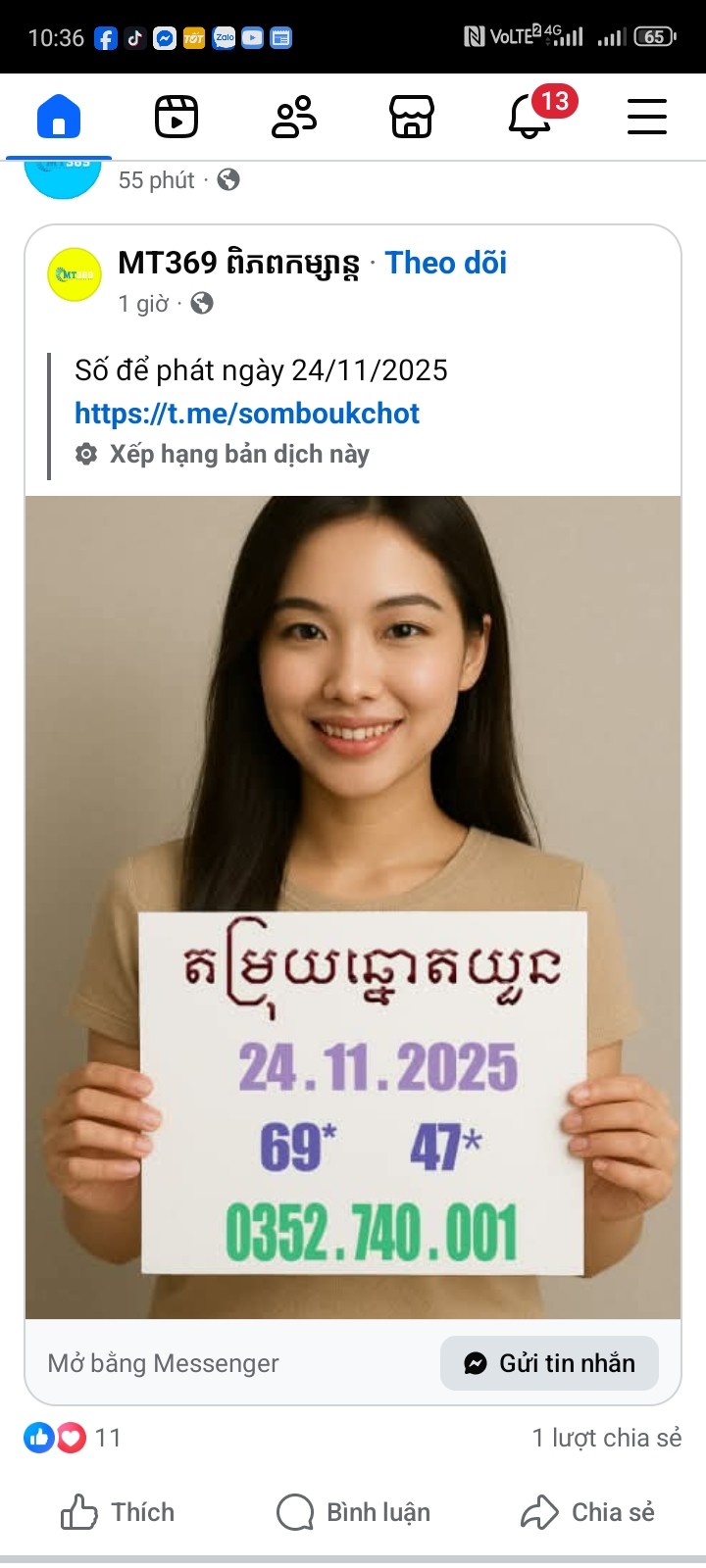Screen dimensions: 706x1568
Task: Open the hamburger menu
Action: point(647,117)
